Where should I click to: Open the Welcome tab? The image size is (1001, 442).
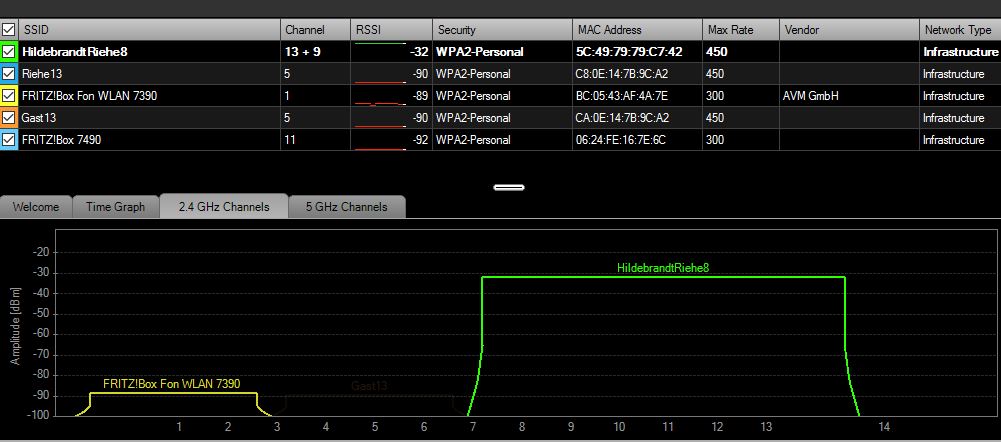(x=36, y=207)
